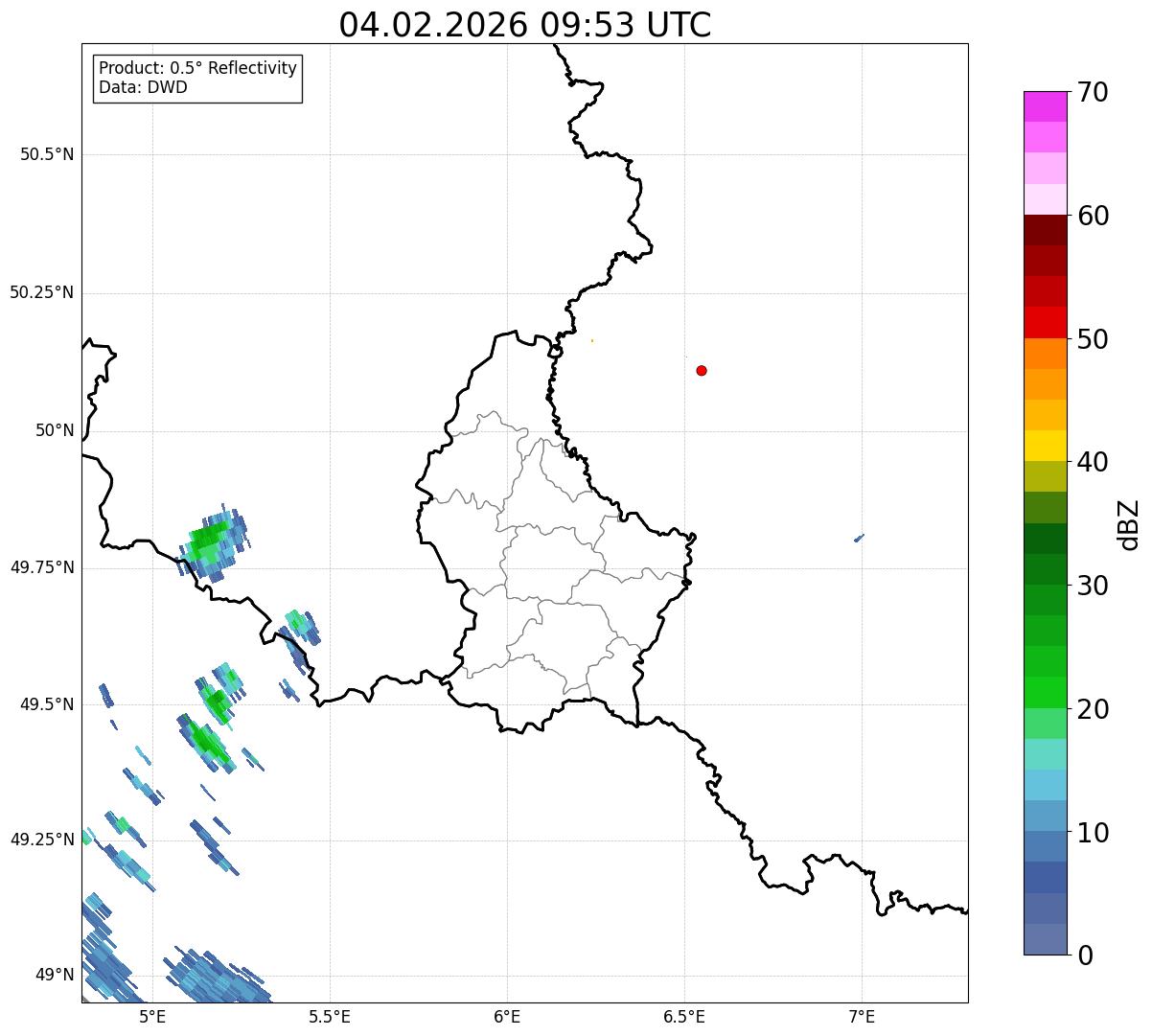This screenshot has width=1152, height=1036.
Task: Click the 7°E longitude label
Action: (862, 1016)
